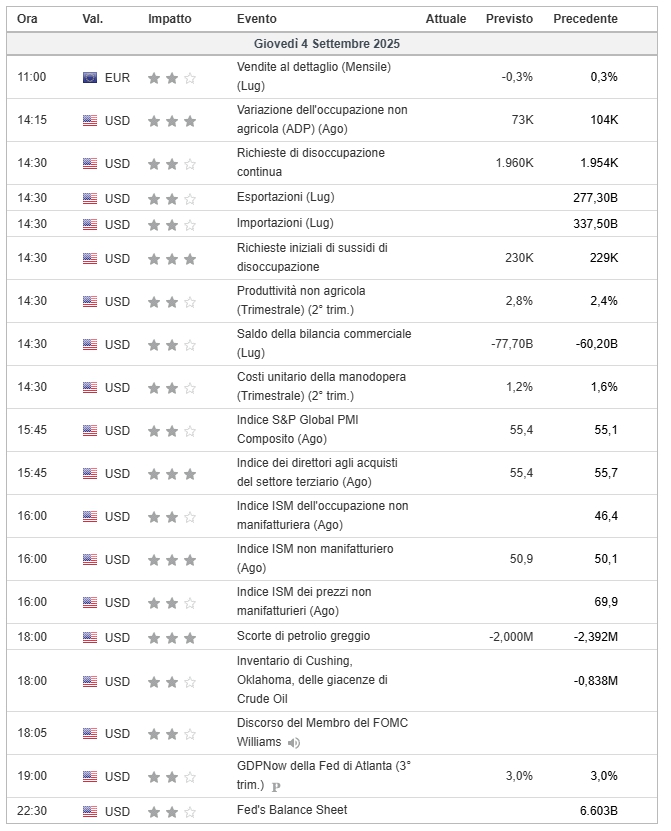Click the Impatto column header
Viewport: 671px width, 831px height.
[x=172, y=19]
